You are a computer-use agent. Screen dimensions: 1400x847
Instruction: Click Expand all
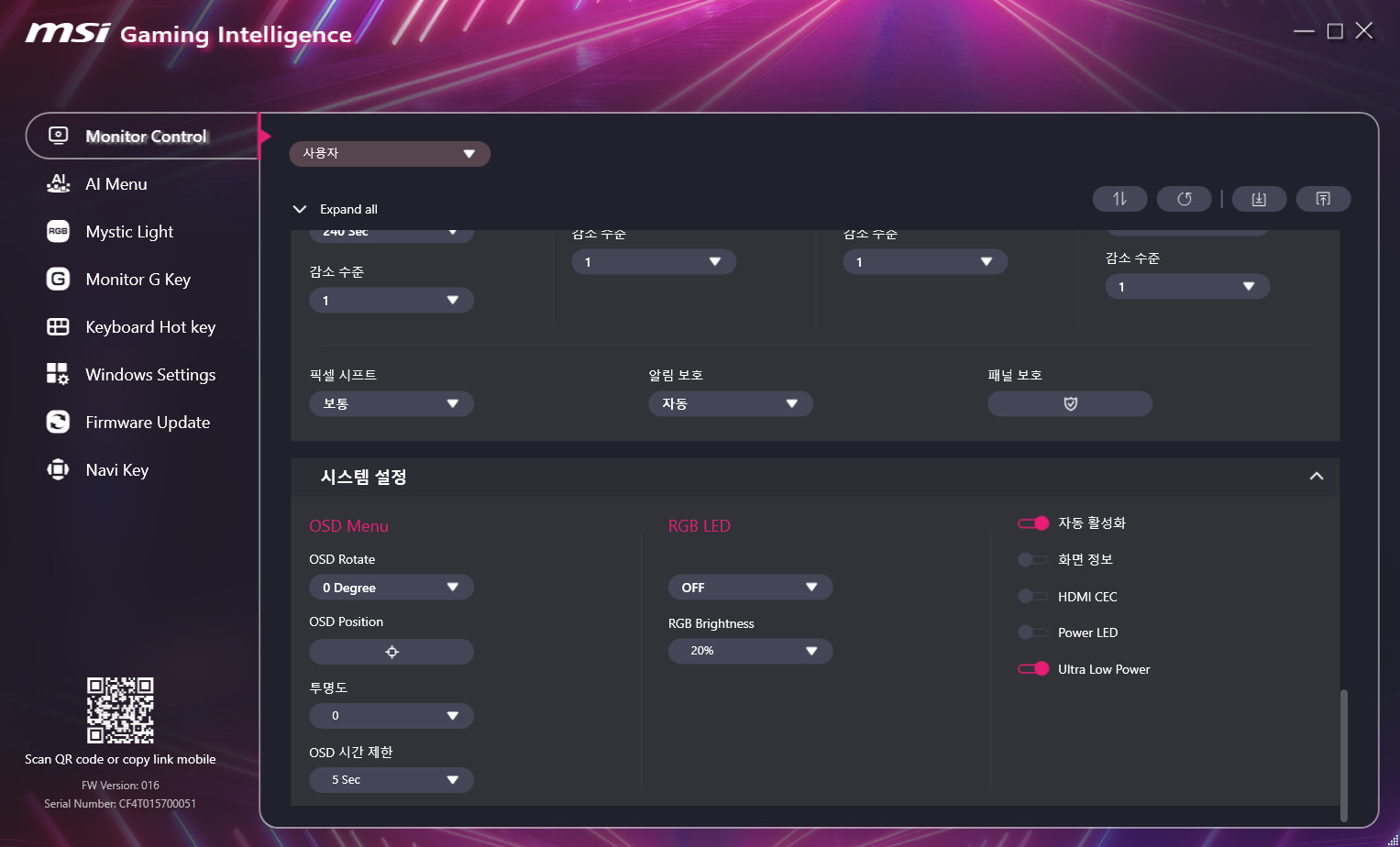(x=347, y=209)
